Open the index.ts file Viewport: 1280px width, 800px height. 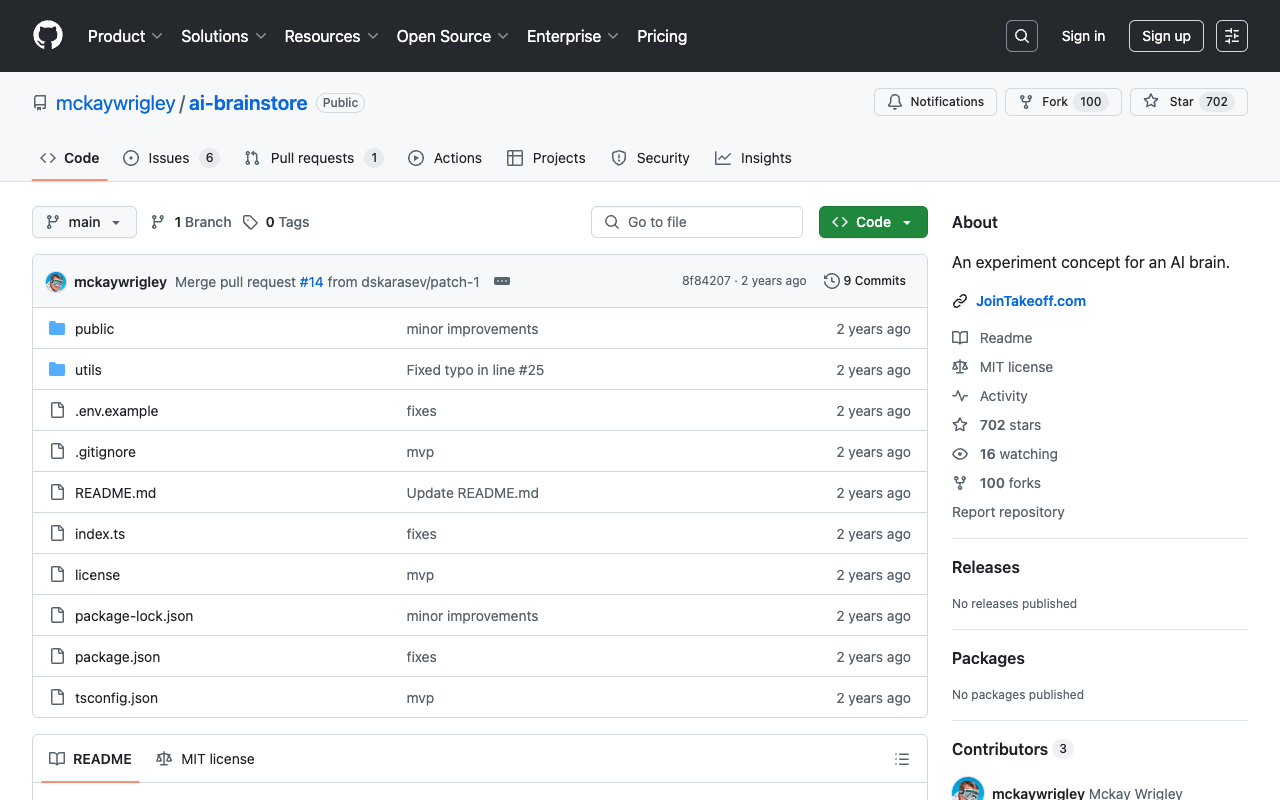tap(100, 534)
